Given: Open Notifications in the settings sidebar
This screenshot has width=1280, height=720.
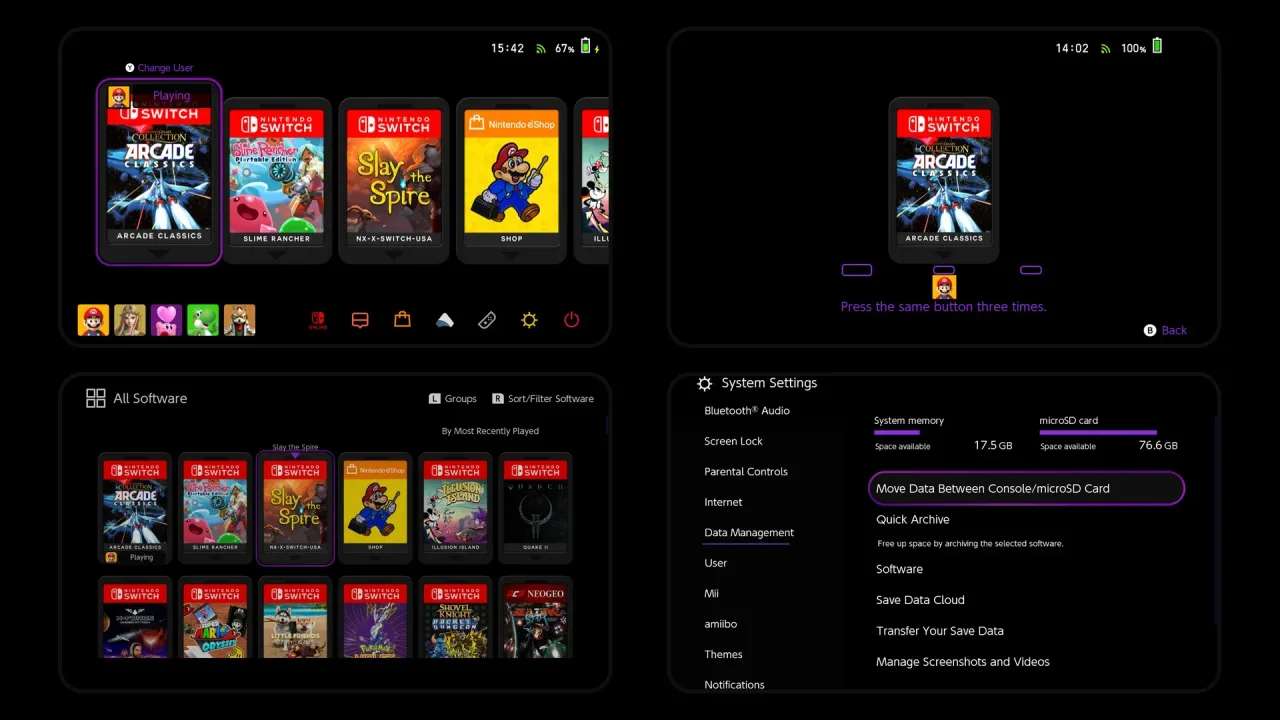Looking at the screenshot, I should click(734, 685).
